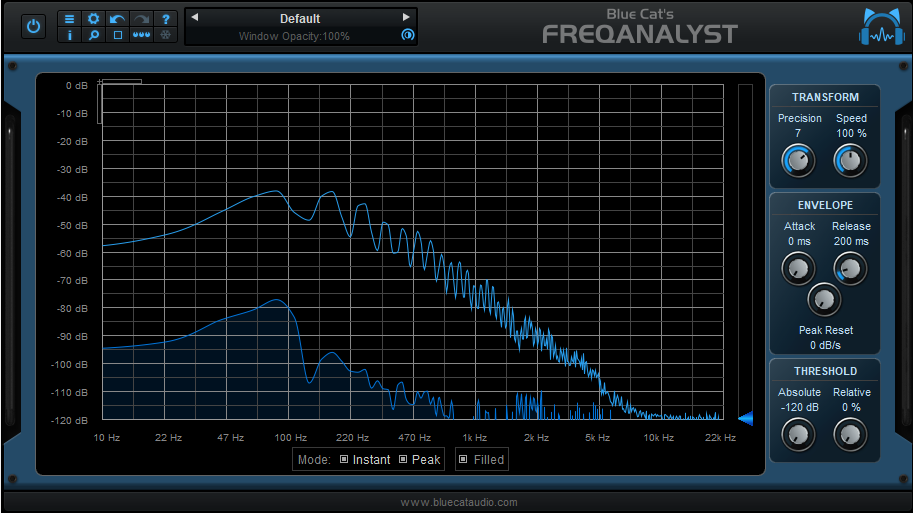Click the Speed value 100 %
Screen dimensions: 913x513
(x=851, y=133)
